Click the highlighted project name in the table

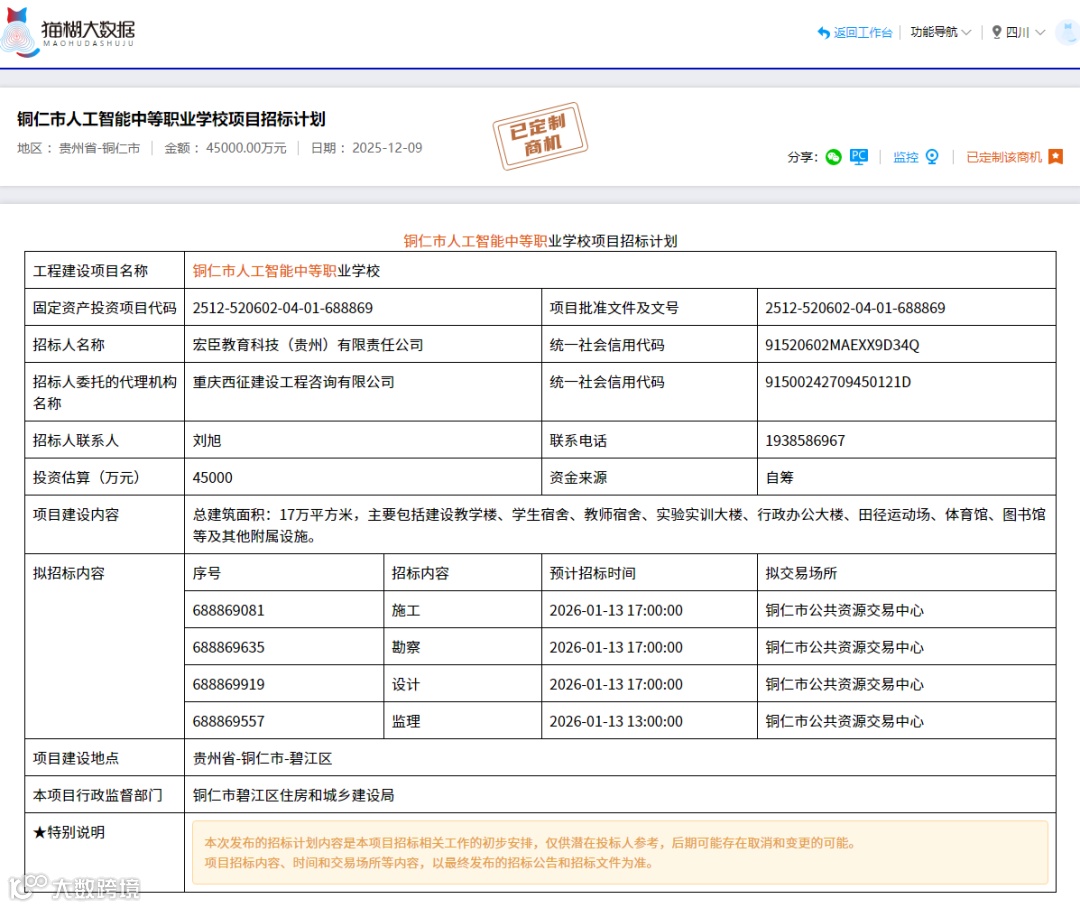286,271
